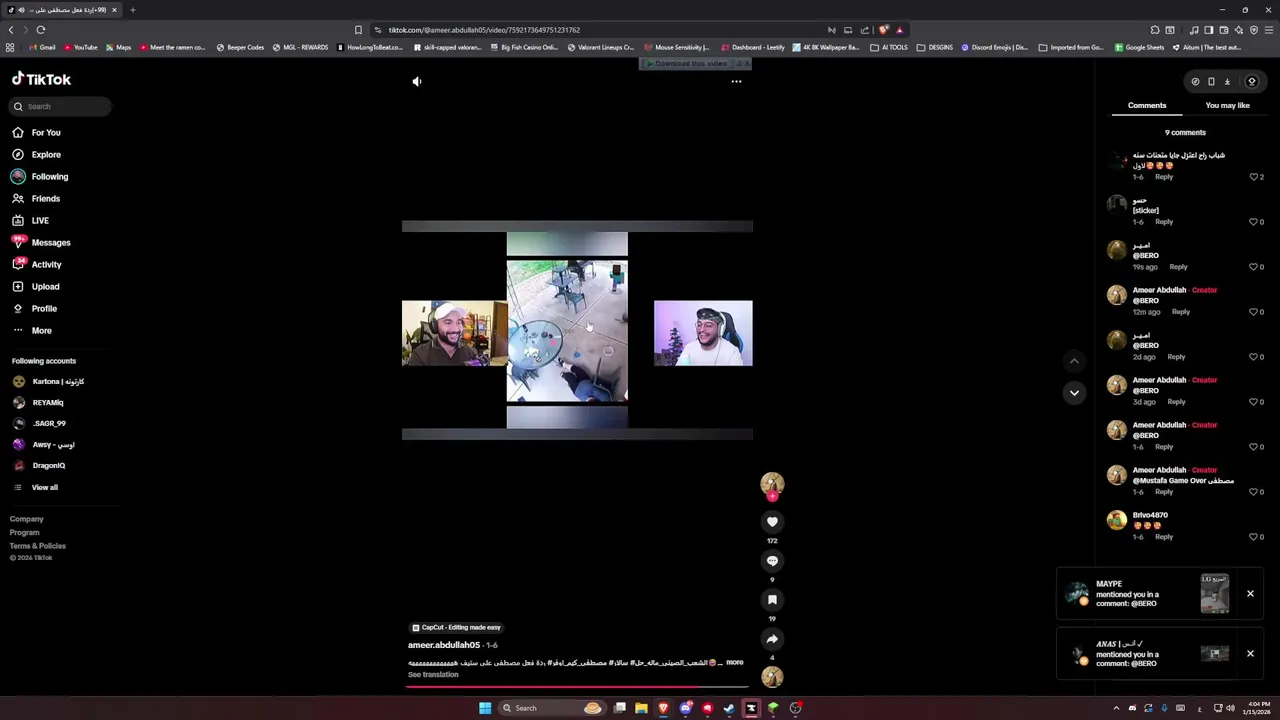This screenshot has height=720, width=1280.
Task: Like the [sticker] comment
Action: [1254, 222]
